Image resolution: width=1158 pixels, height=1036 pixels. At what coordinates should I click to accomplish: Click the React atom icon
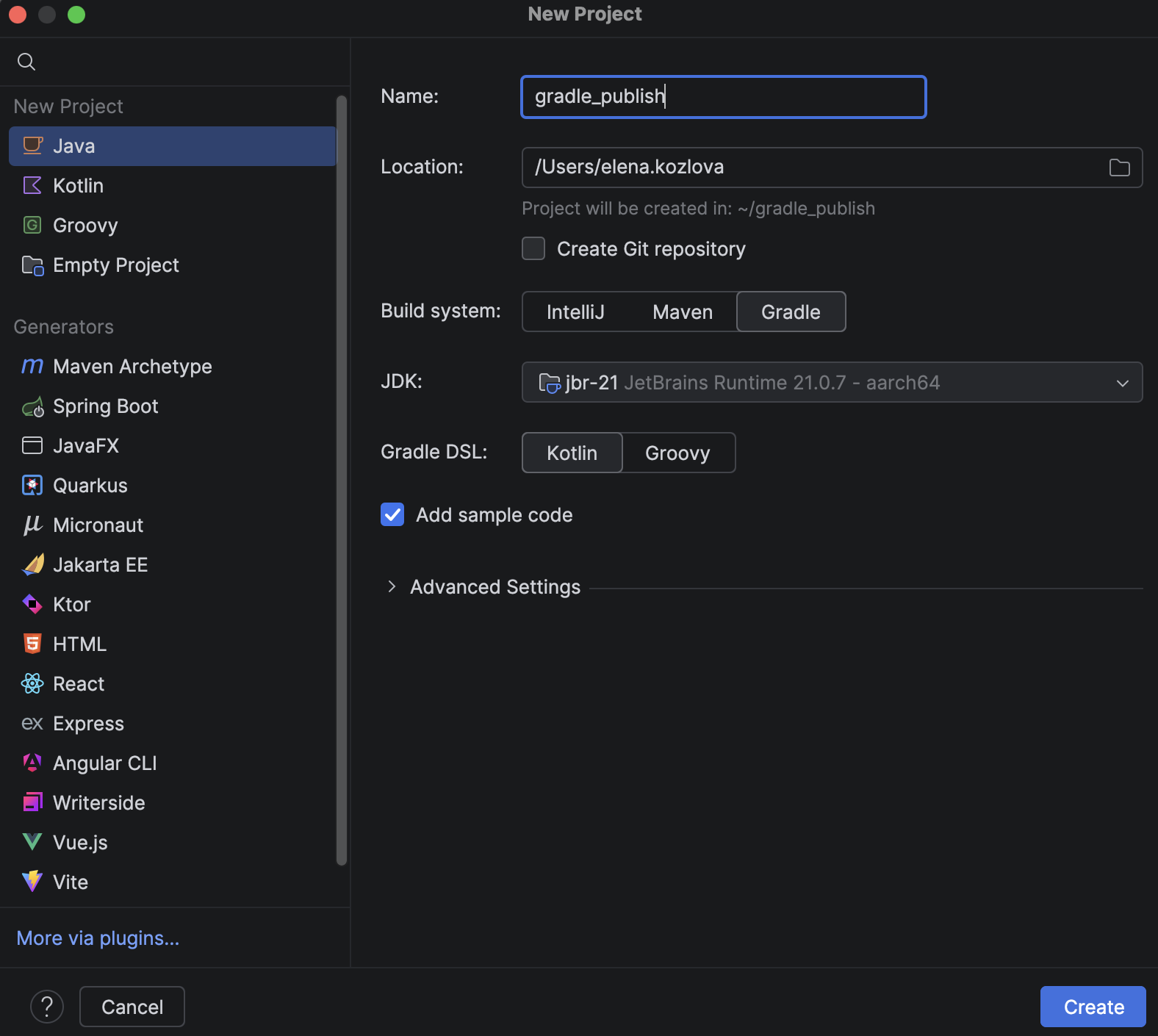[x=32, y=683]
